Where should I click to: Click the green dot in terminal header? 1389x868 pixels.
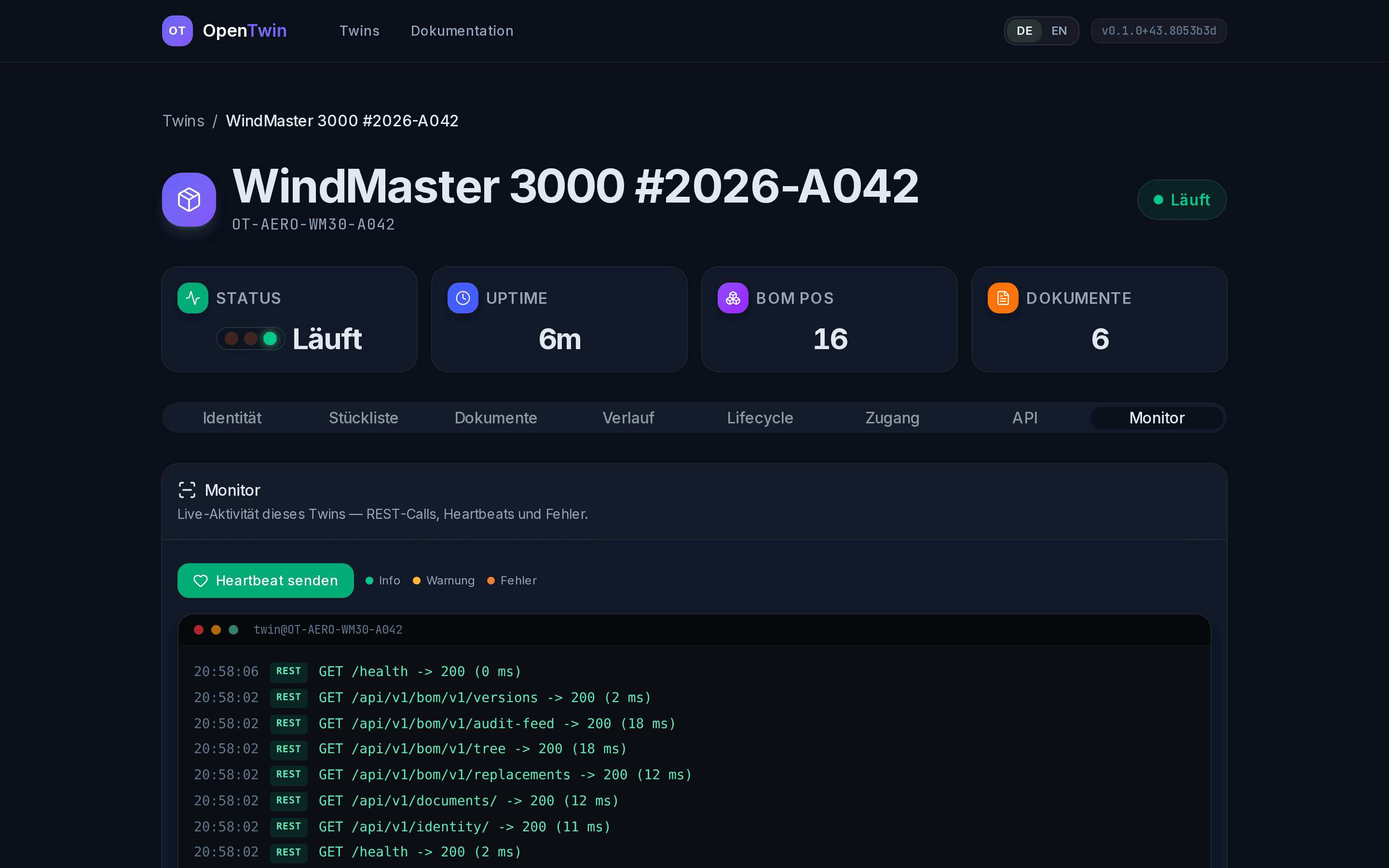pos(233,630)
